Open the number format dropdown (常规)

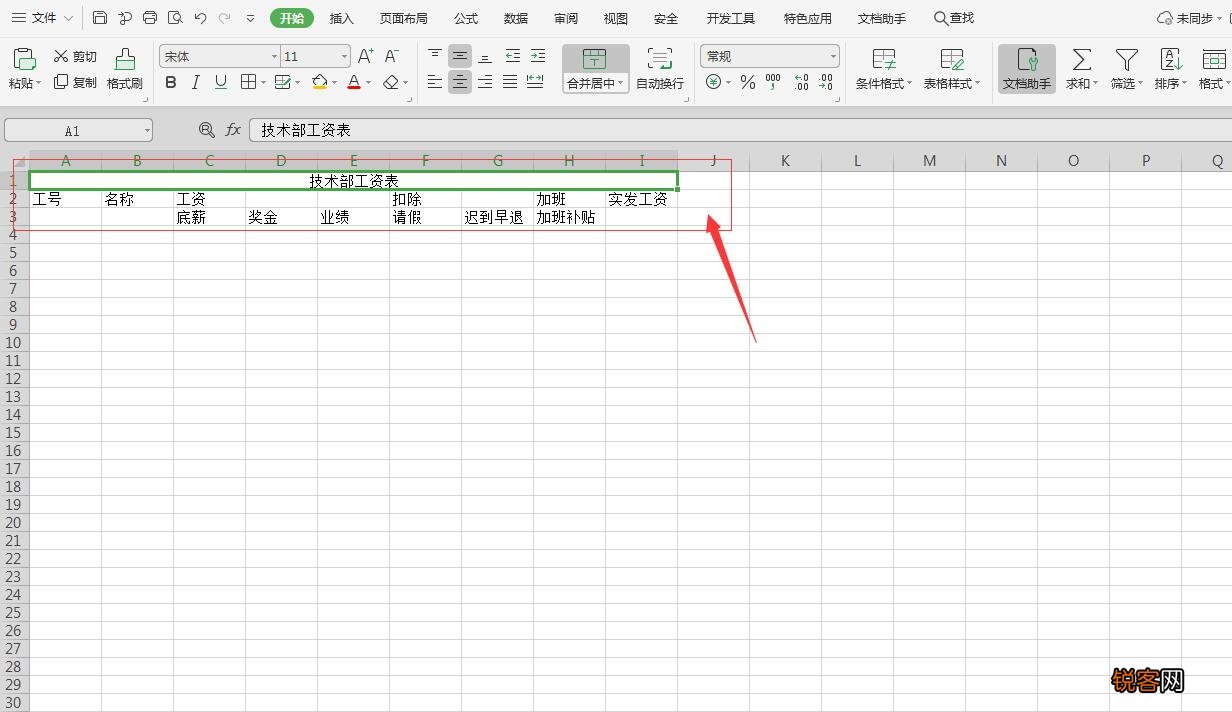pos(834,57)
